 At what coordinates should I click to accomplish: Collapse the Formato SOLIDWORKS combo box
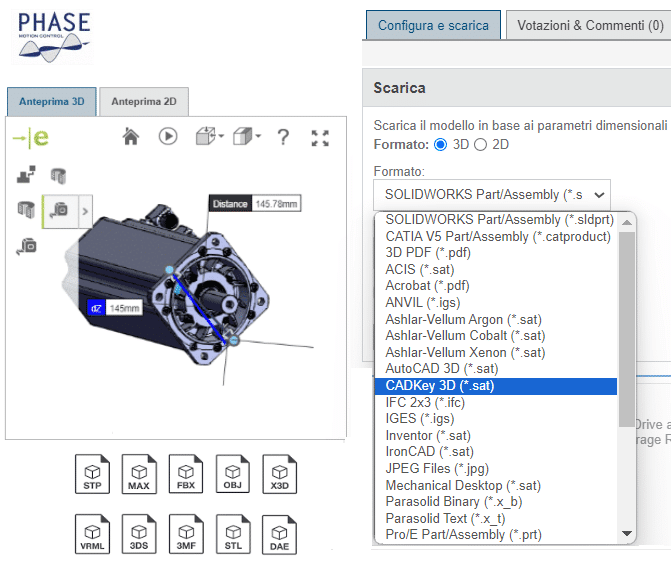(x=492, y=195)
